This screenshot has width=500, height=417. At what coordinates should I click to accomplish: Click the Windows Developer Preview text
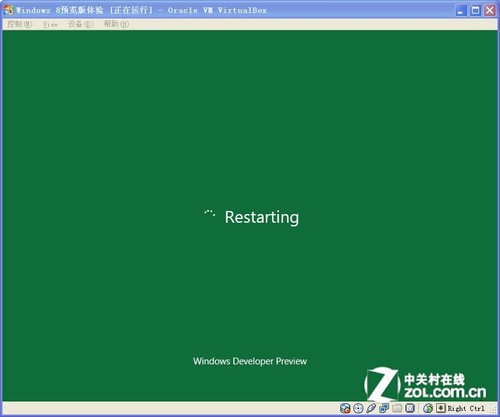coord(250,361)
